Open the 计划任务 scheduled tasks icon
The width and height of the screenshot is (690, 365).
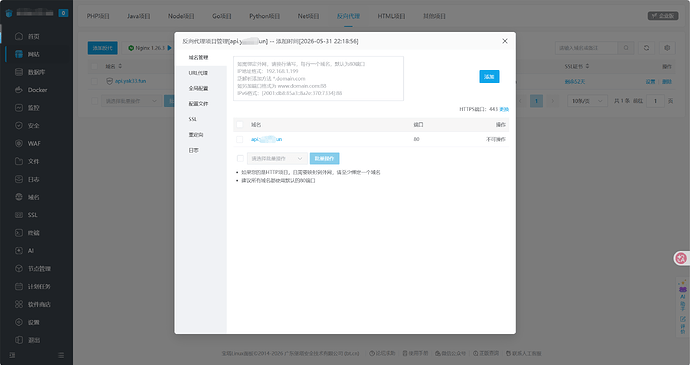tap(19, 286)
